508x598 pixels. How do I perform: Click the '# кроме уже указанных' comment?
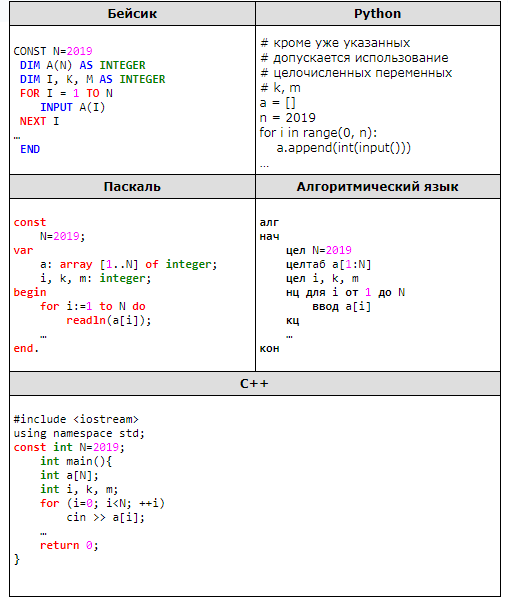tap(335, 43)
